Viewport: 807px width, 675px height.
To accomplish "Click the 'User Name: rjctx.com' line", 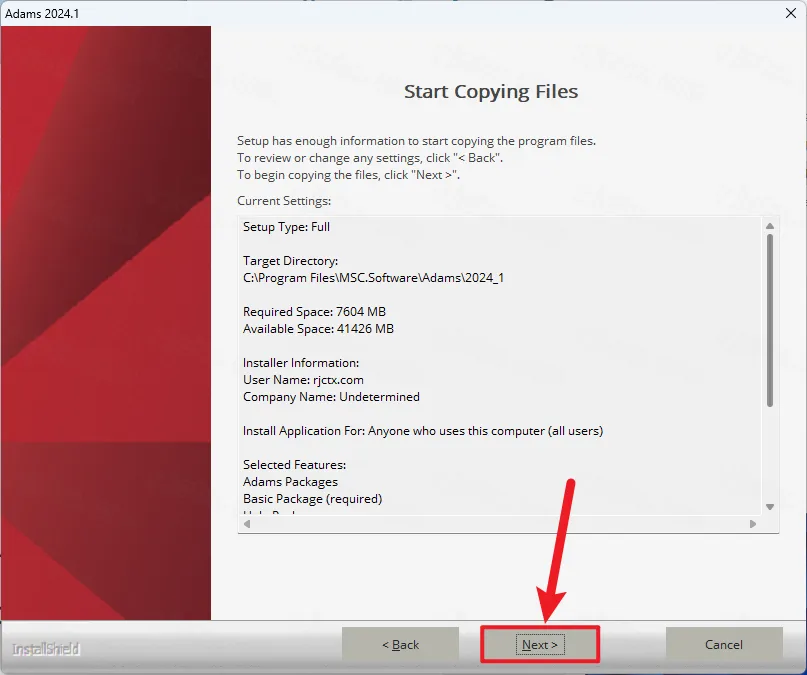I will (x=303, y=380).
